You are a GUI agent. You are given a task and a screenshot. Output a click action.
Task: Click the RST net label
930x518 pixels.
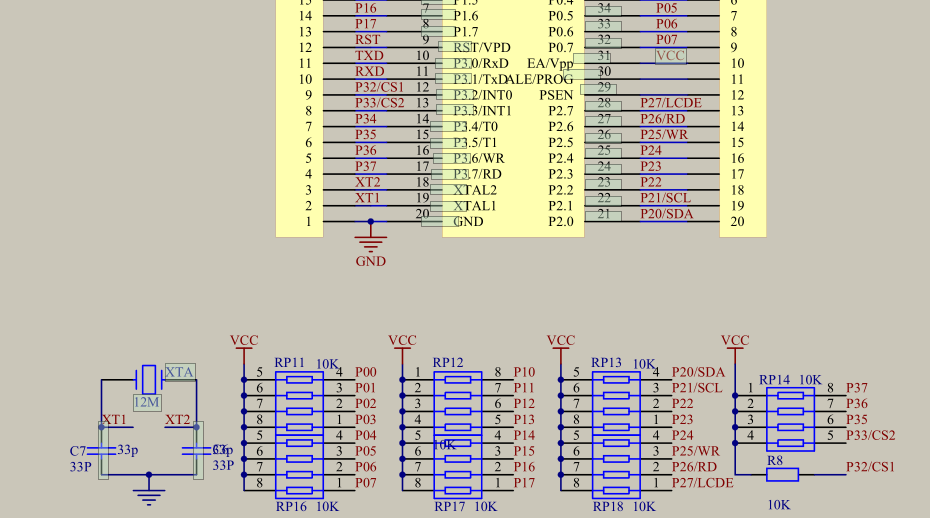coord(367,40)
